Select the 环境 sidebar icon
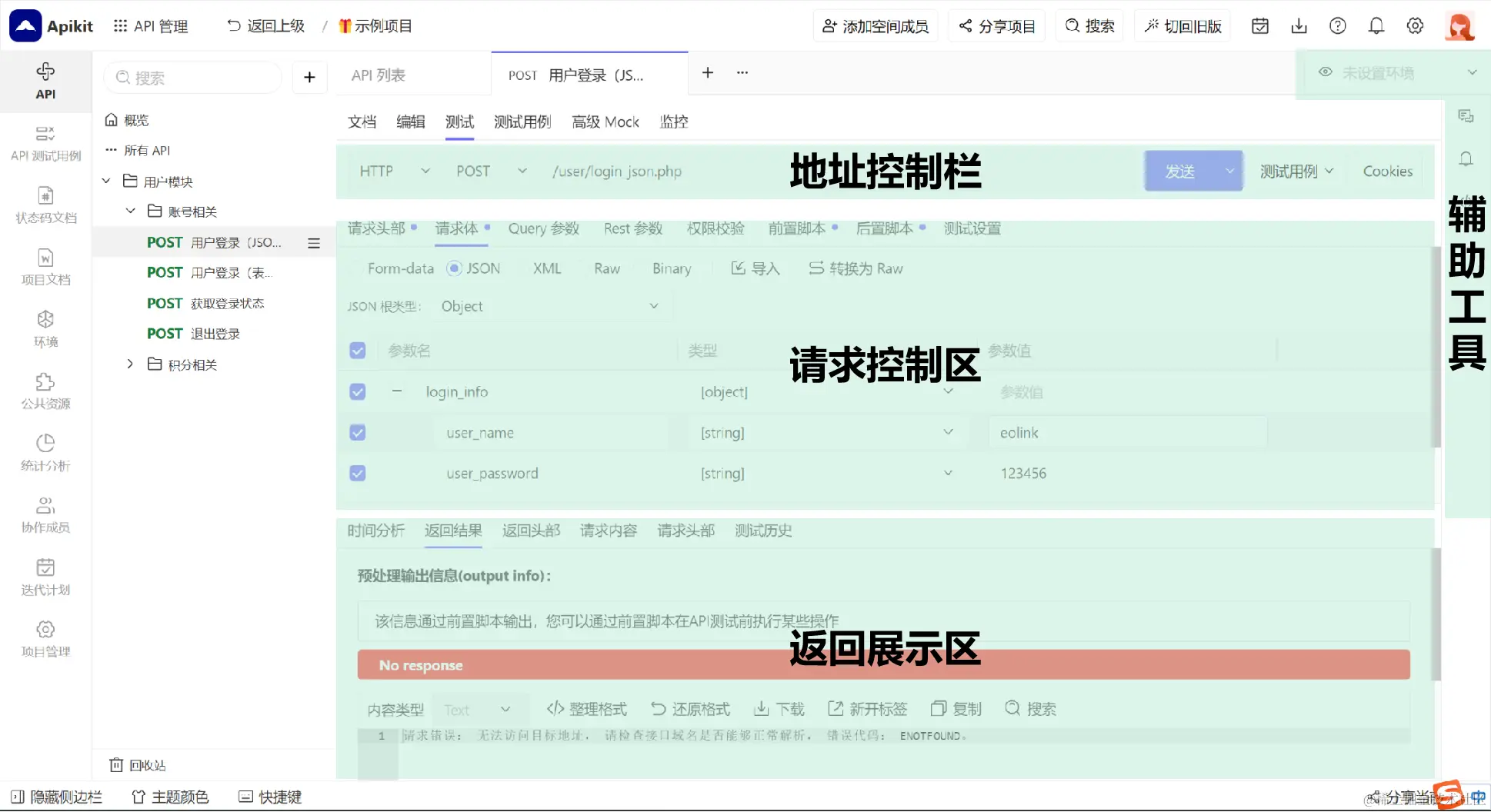The image size is (1491, 812). pos(45,329)
